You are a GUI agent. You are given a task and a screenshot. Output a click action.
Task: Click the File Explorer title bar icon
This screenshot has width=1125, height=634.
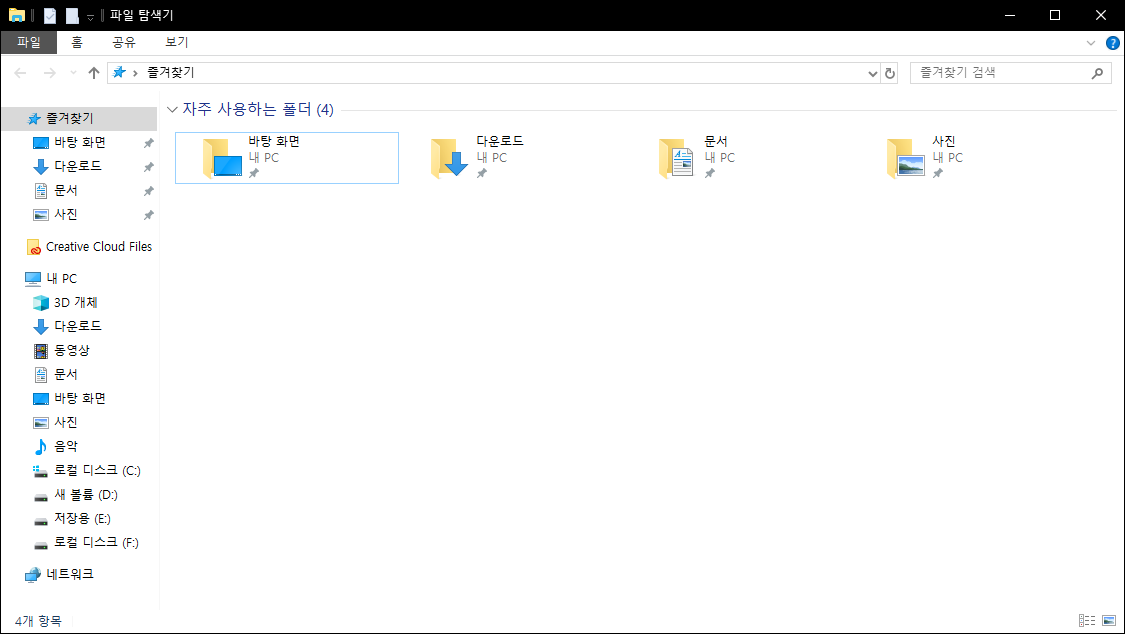(17, 15)
